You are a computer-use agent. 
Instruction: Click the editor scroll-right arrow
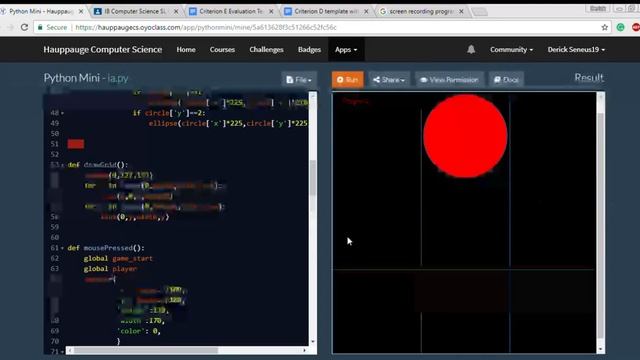[304, 350]
